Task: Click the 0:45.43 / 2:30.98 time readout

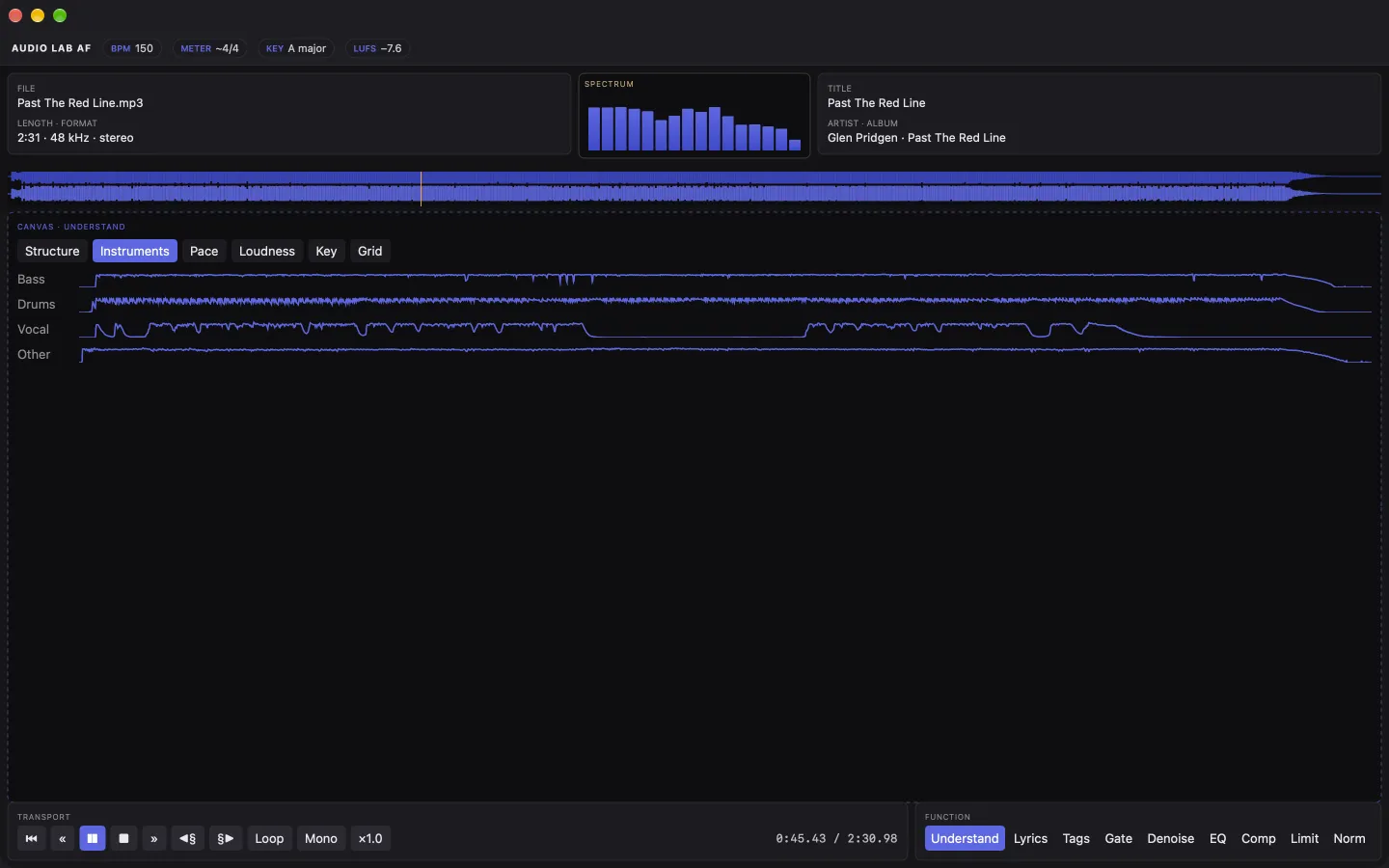Action: [x=836, y=839]
